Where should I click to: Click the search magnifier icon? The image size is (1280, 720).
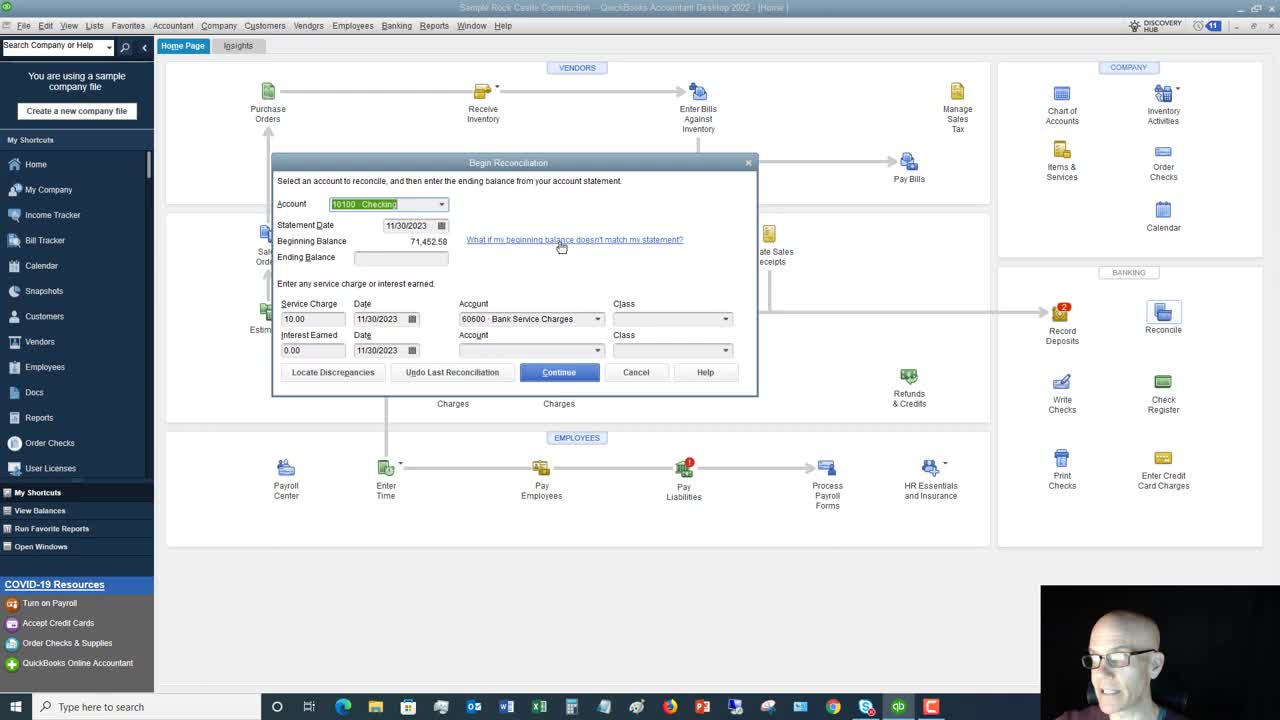click(125, 47)
